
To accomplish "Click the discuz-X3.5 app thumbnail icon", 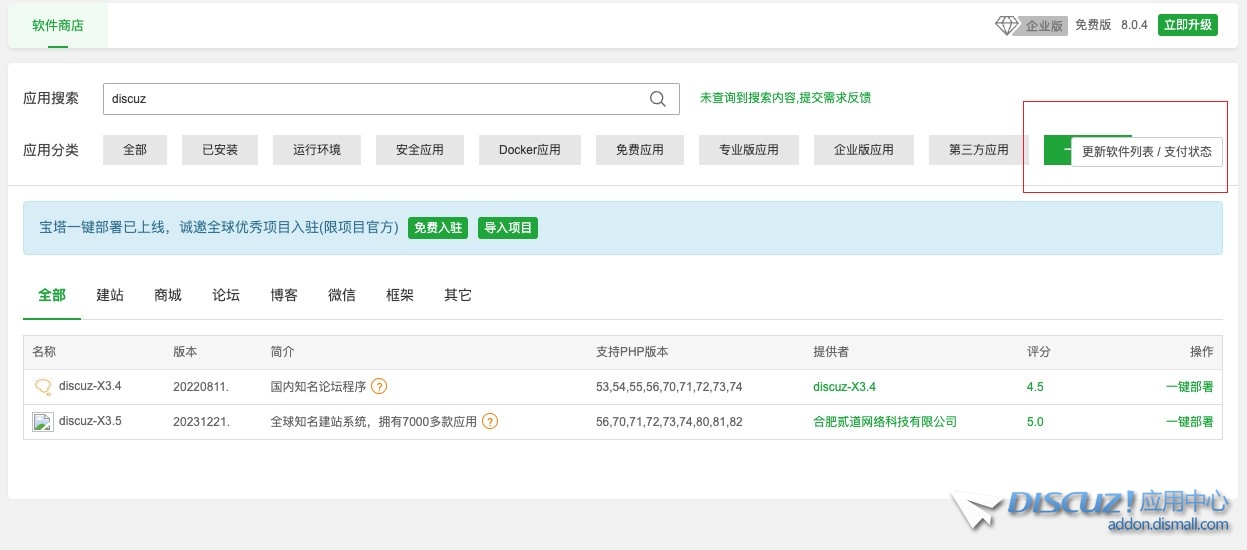I will pyautogui.click(x=43, y=422).
